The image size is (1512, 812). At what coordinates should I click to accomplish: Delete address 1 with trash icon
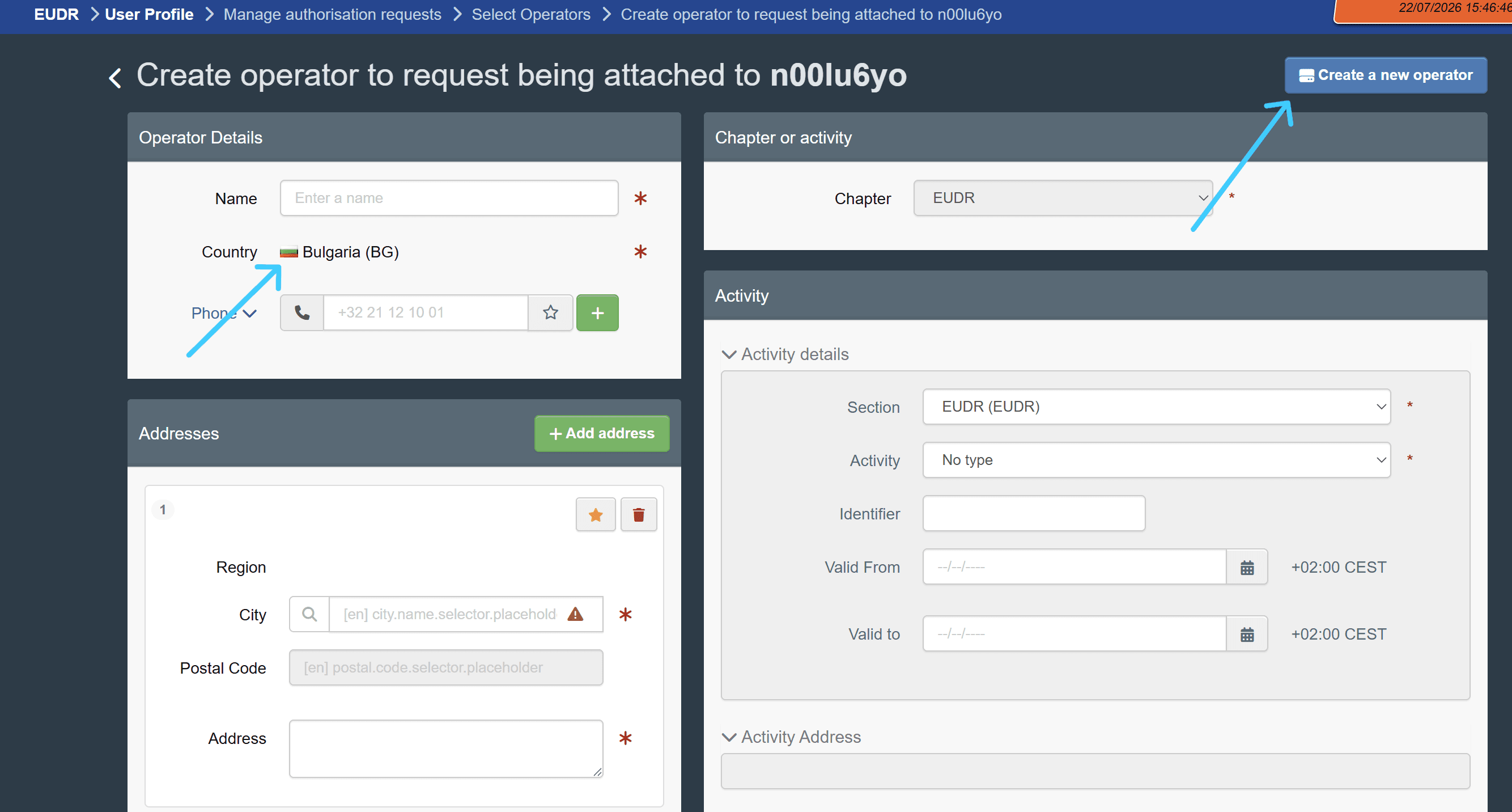click(x=639, y=515)
